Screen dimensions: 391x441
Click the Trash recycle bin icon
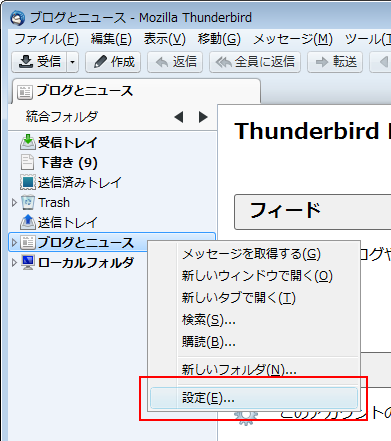pyautogui.click(x=28, y=202)
